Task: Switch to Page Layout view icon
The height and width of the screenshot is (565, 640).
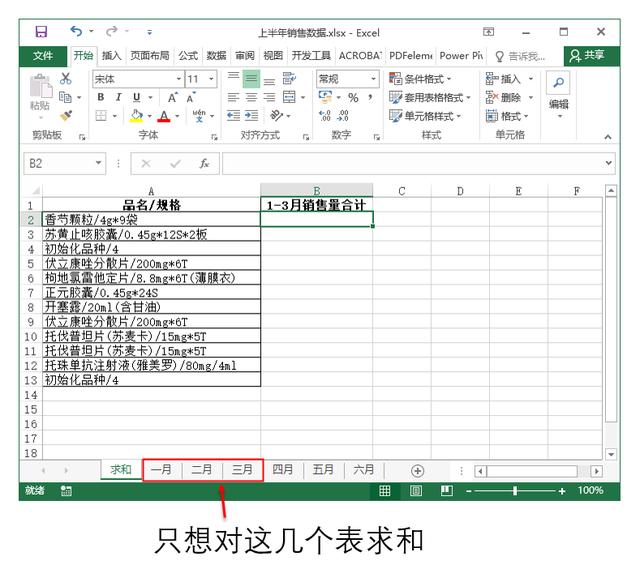Action: [416, 491]
